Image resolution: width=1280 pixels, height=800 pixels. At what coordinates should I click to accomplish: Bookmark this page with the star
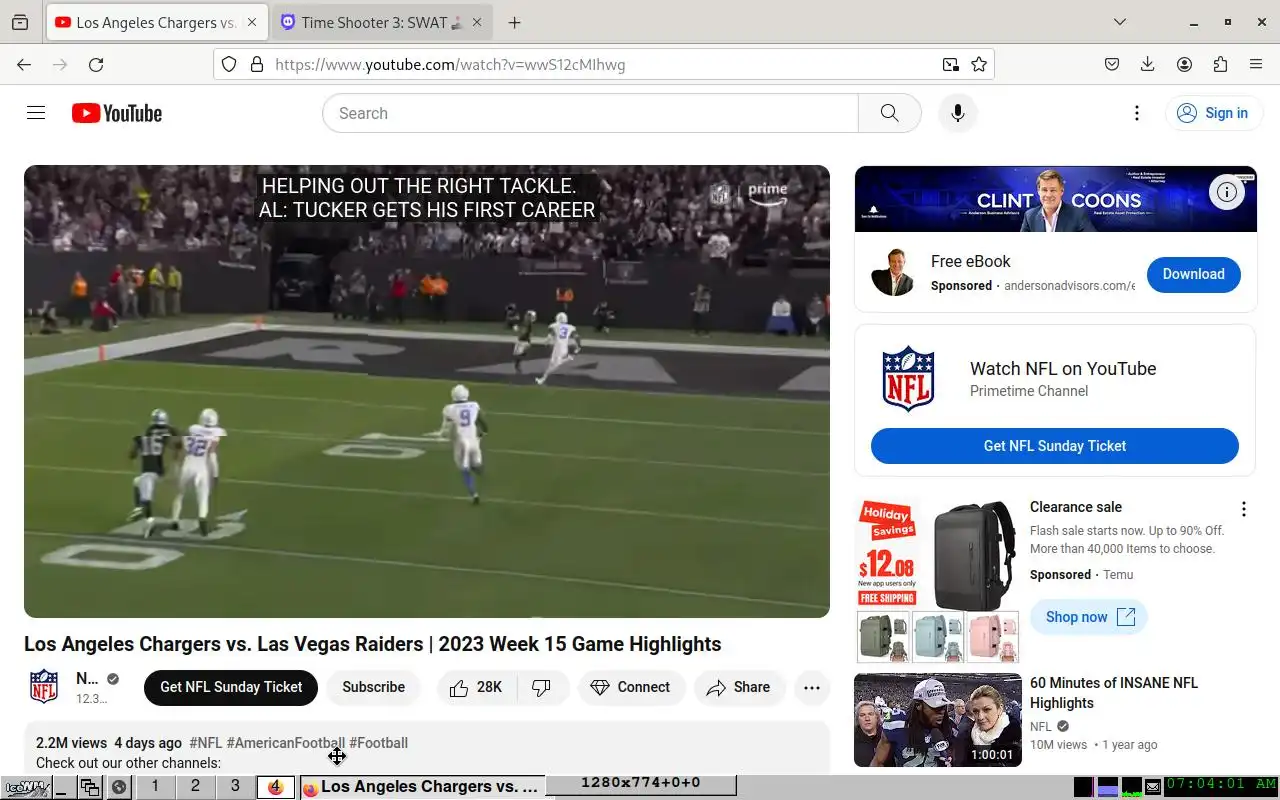pos(979,64)
